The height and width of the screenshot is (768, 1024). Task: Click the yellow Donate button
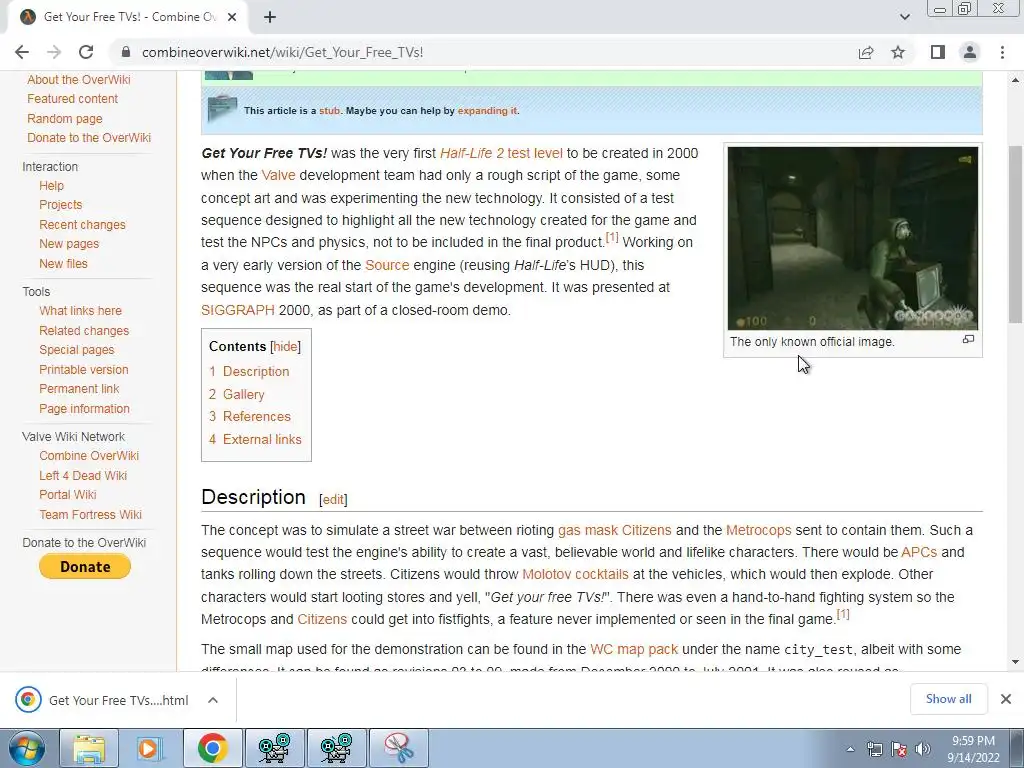click(x=85, y=566)
